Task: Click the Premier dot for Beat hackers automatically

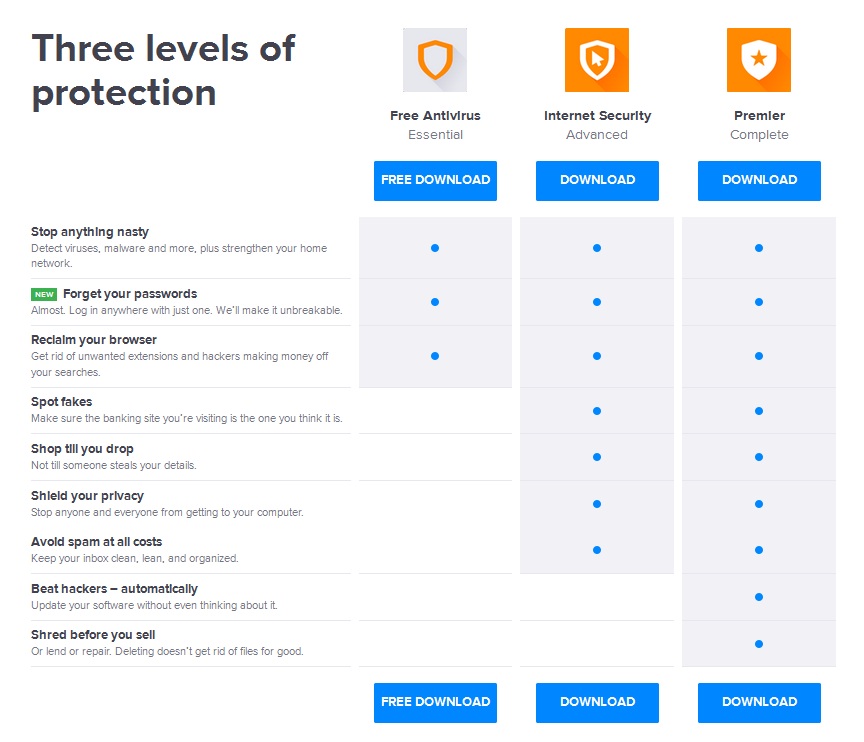Action: coord(759,597)
